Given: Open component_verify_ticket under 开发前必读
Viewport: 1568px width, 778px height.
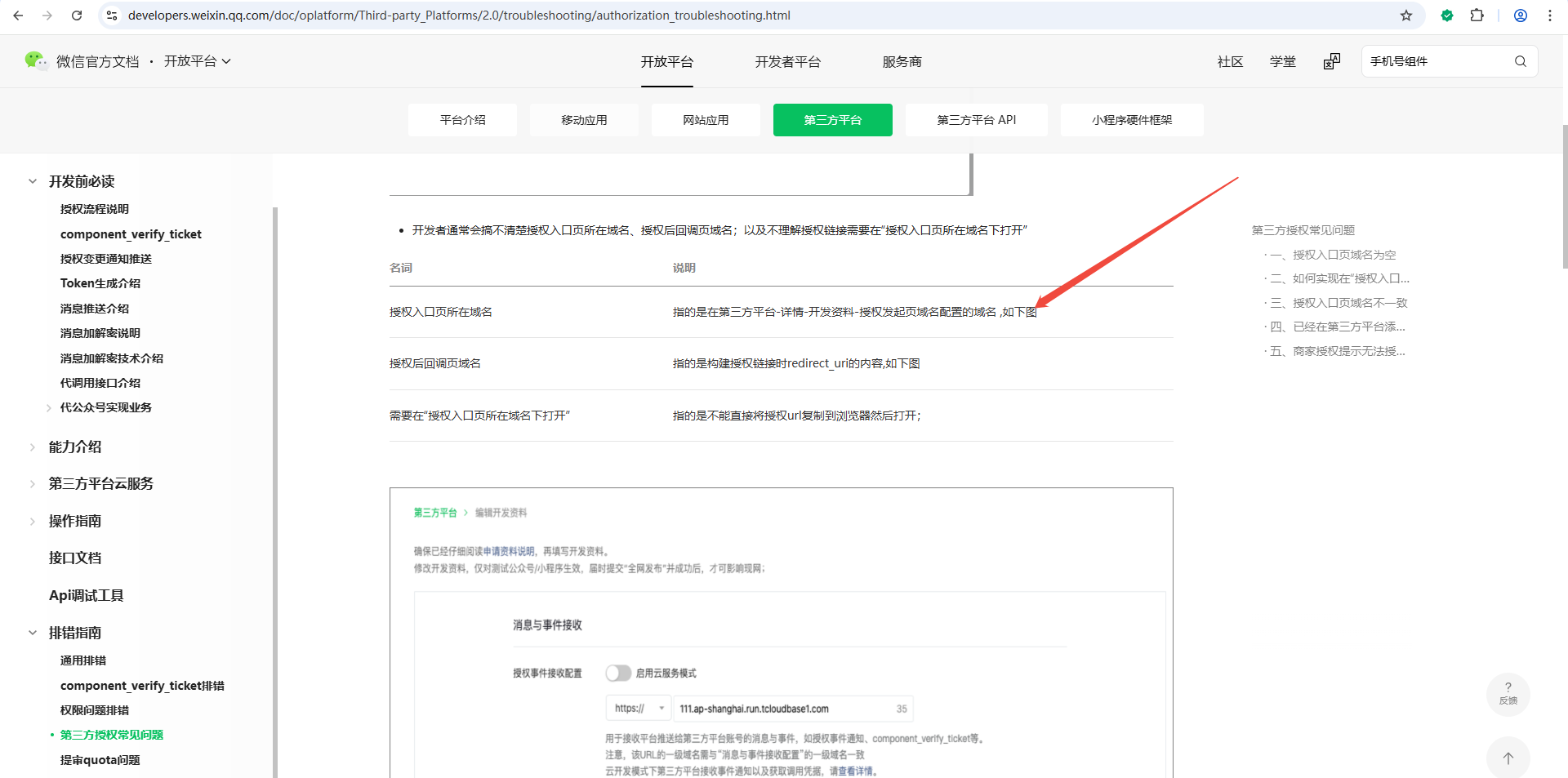Looking at the screenshot, I should 131,234.
